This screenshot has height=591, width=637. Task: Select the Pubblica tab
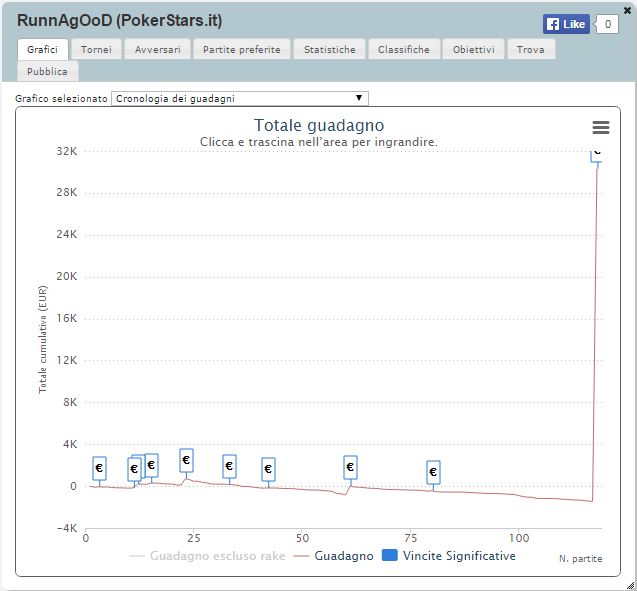(x=48, y=71)
